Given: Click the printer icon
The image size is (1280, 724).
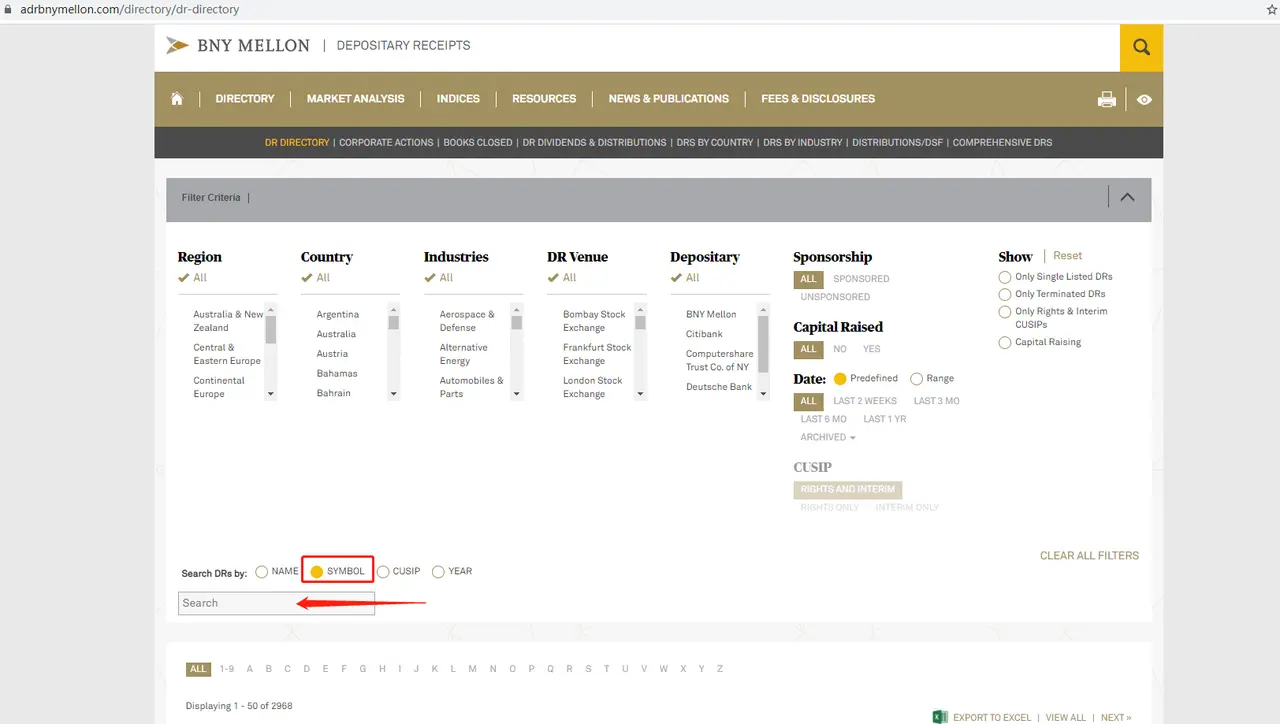Looking at the screenshot, I should [x=1106, y=99].
